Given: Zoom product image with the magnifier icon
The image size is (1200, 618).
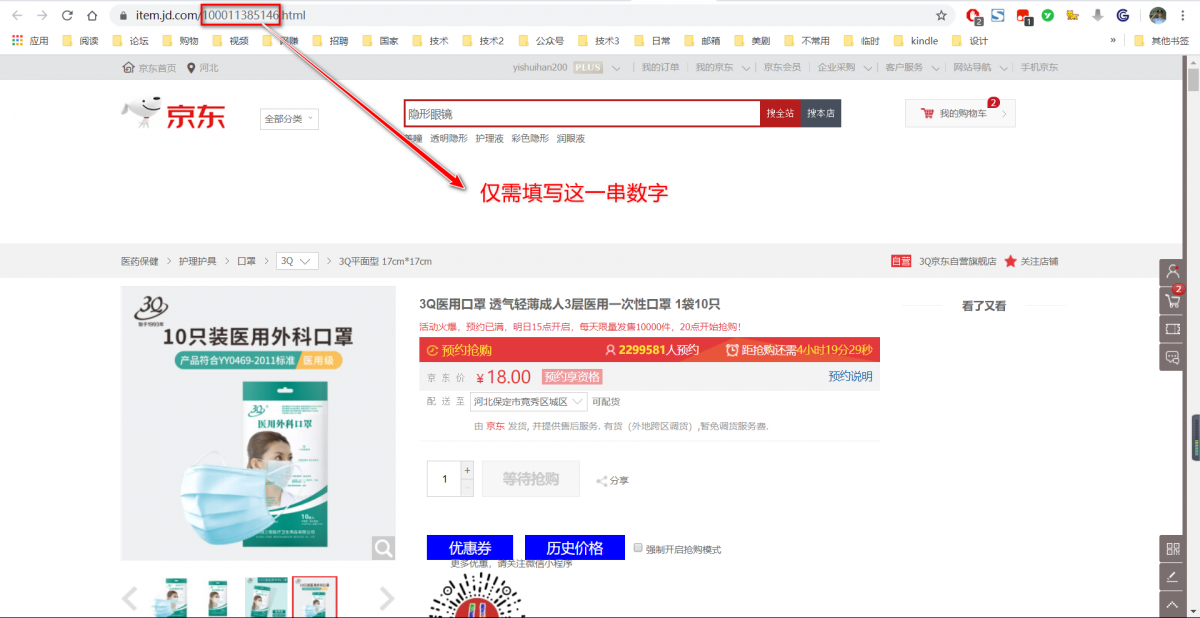Looking at the screenshot, I should coord(384,548).
